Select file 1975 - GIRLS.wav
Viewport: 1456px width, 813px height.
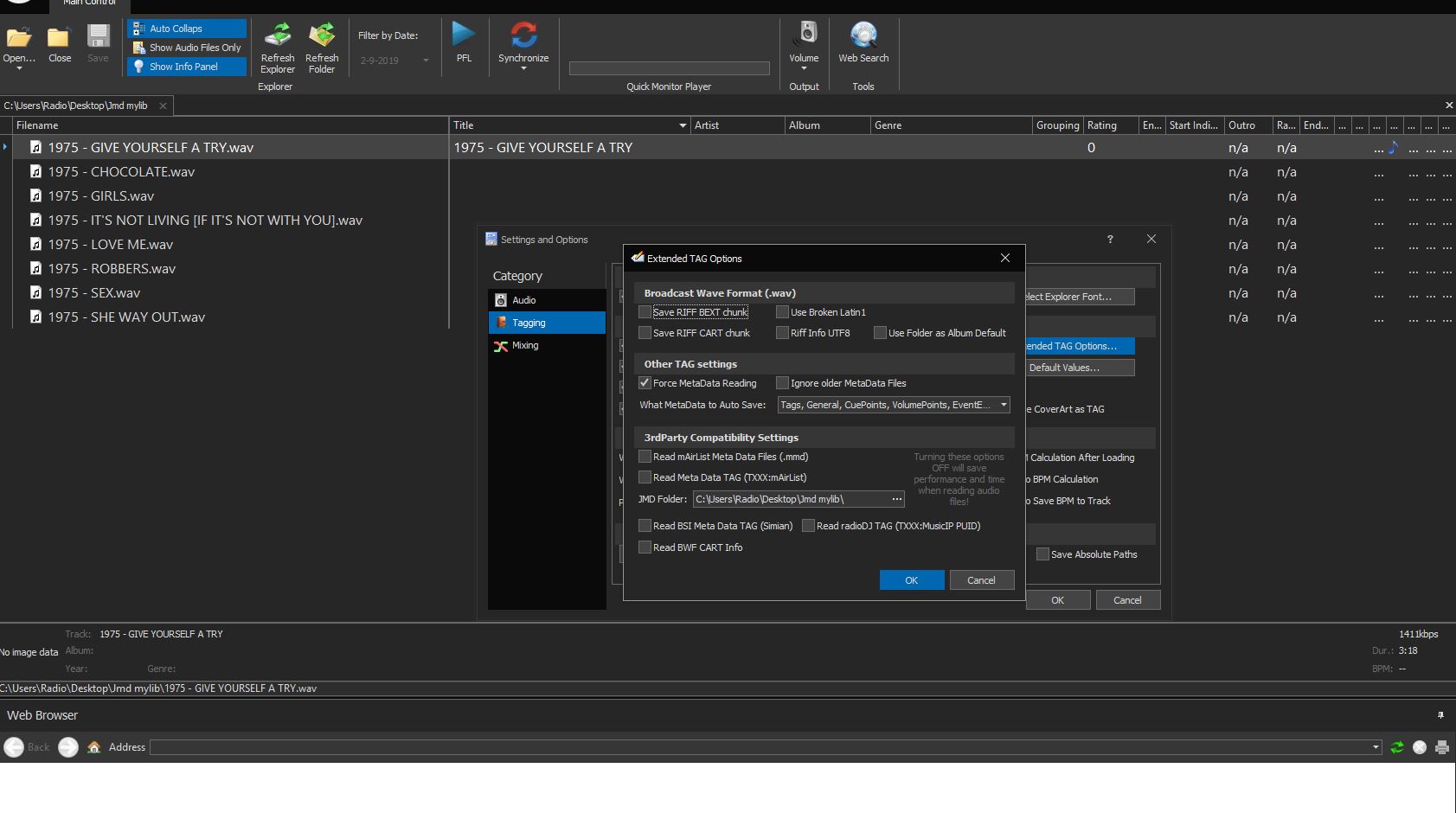click(x=101, y=195)
